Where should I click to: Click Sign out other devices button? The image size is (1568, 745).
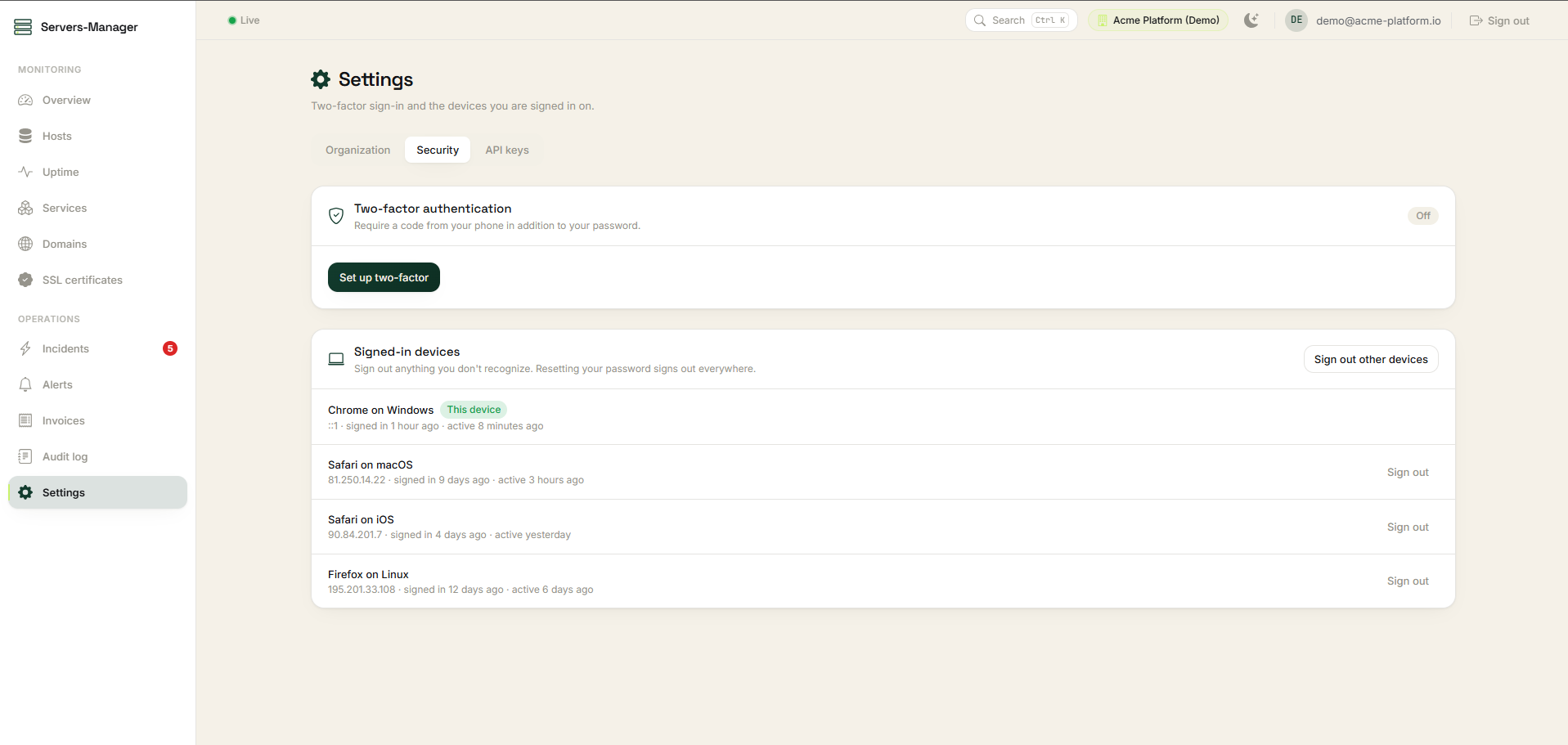1371,359
